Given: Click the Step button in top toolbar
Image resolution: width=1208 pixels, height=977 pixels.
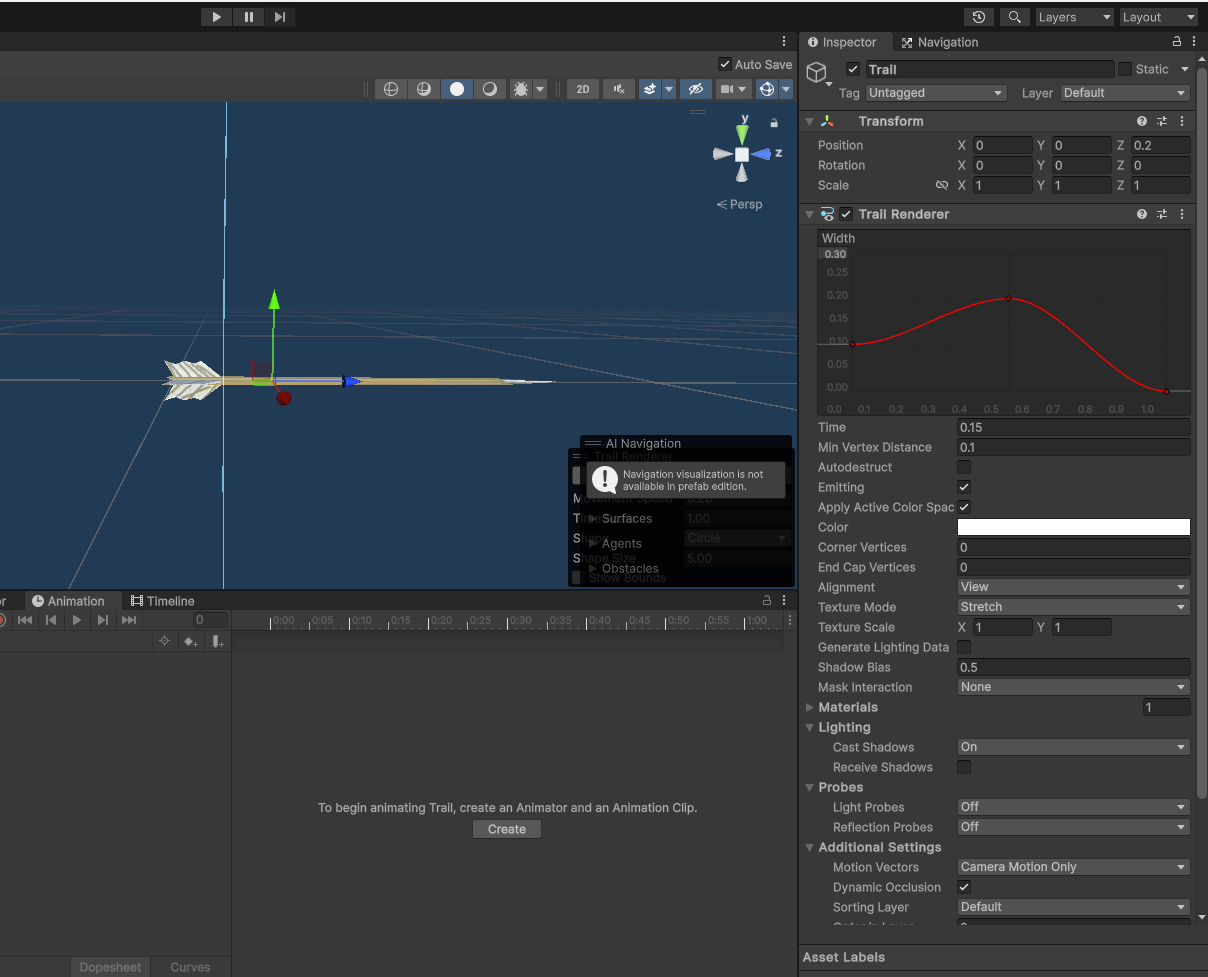Looking at the screenshot, I should [x=280, y=17].
